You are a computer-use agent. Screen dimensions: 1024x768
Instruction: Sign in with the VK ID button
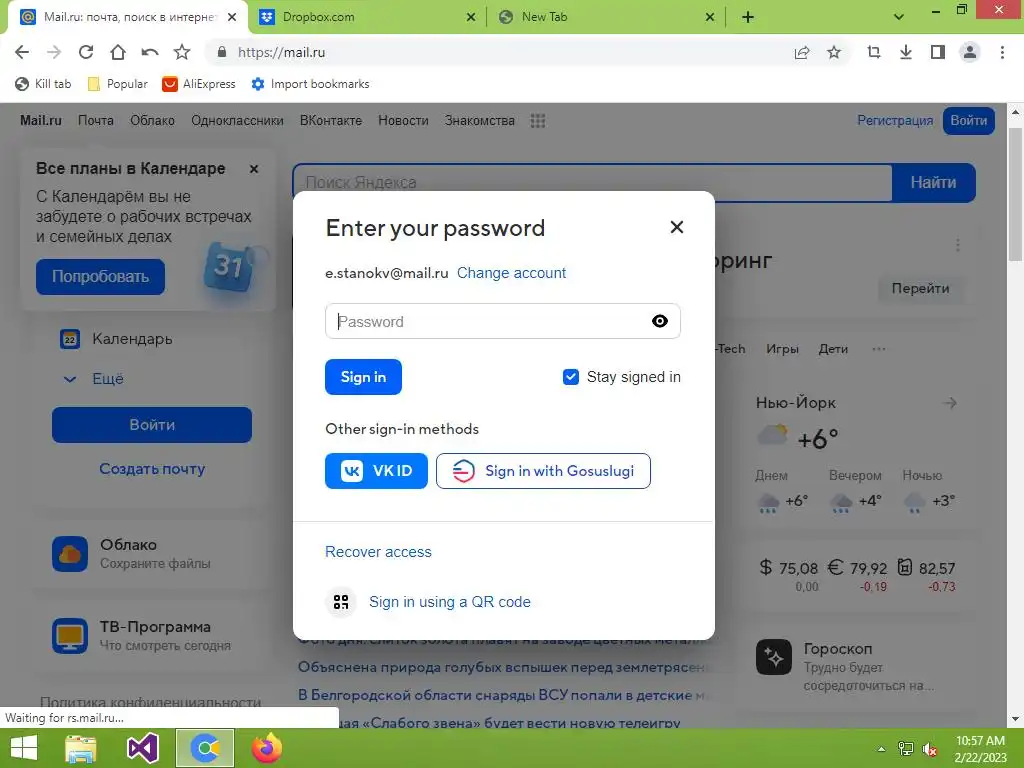pyautogui.click(x=376, y=471)
